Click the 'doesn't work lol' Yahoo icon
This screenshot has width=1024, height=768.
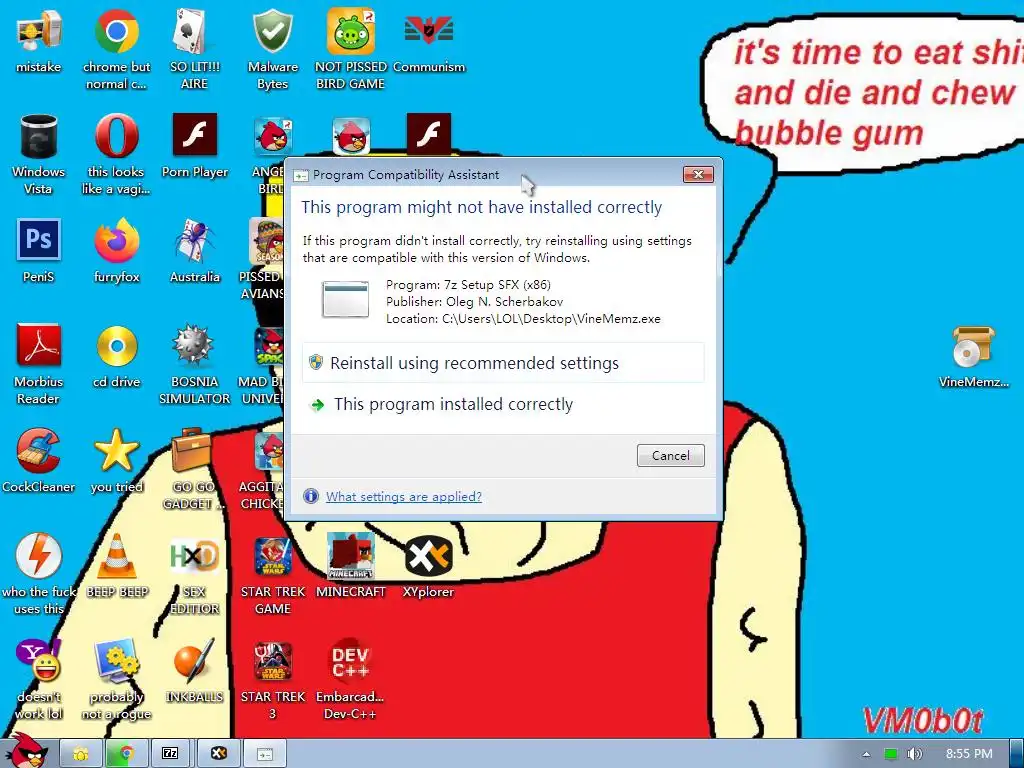click(39, 680)
